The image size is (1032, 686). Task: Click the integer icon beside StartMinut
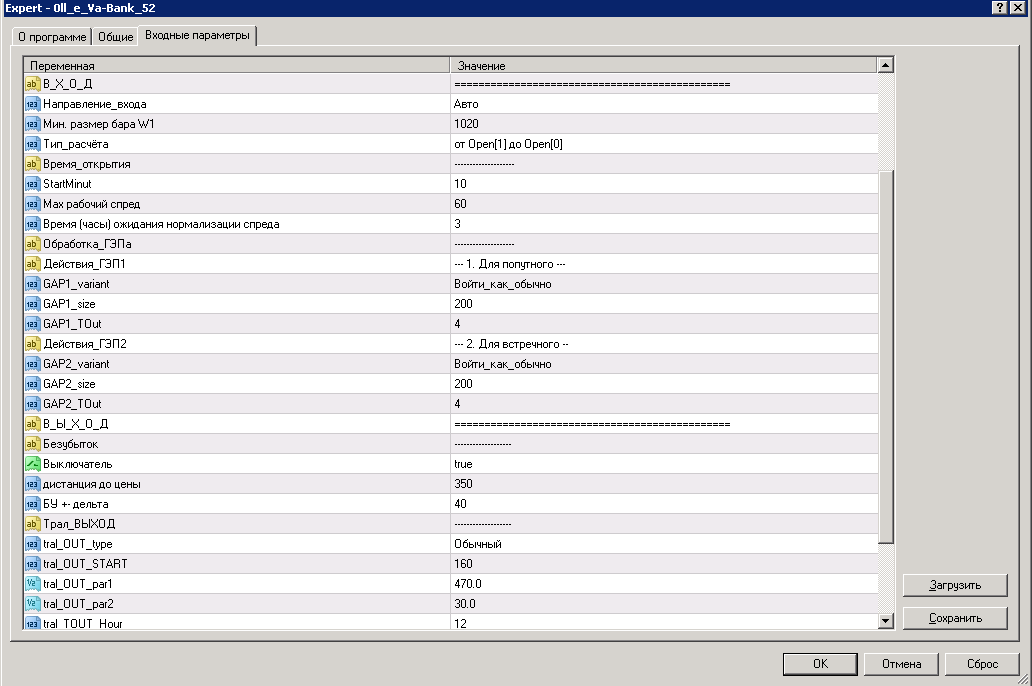(x=32, y=184)
